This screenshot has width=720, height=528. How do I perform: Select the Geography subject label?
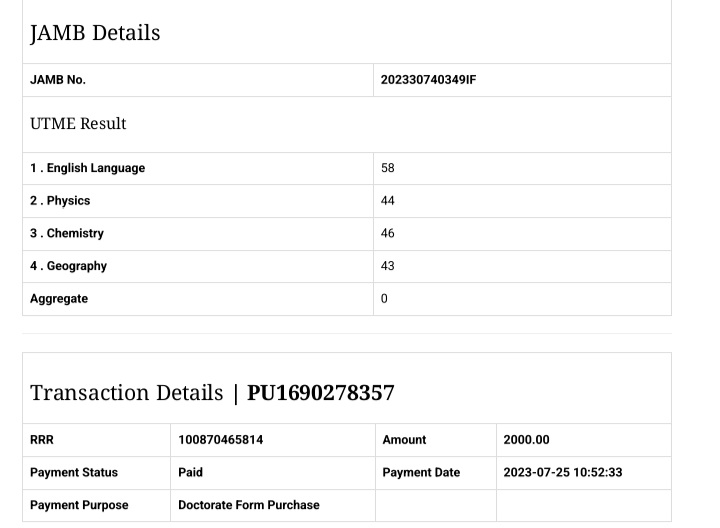[68, 266]
